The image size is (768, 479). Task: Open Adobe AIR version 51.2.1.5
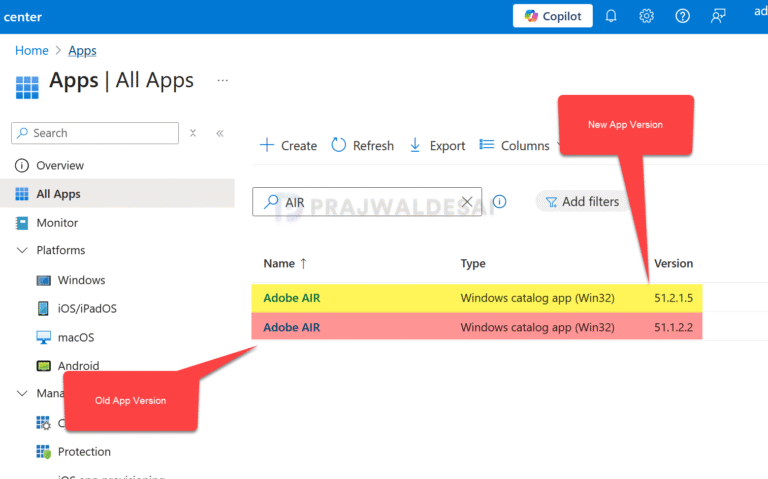[x=292, y=298]
